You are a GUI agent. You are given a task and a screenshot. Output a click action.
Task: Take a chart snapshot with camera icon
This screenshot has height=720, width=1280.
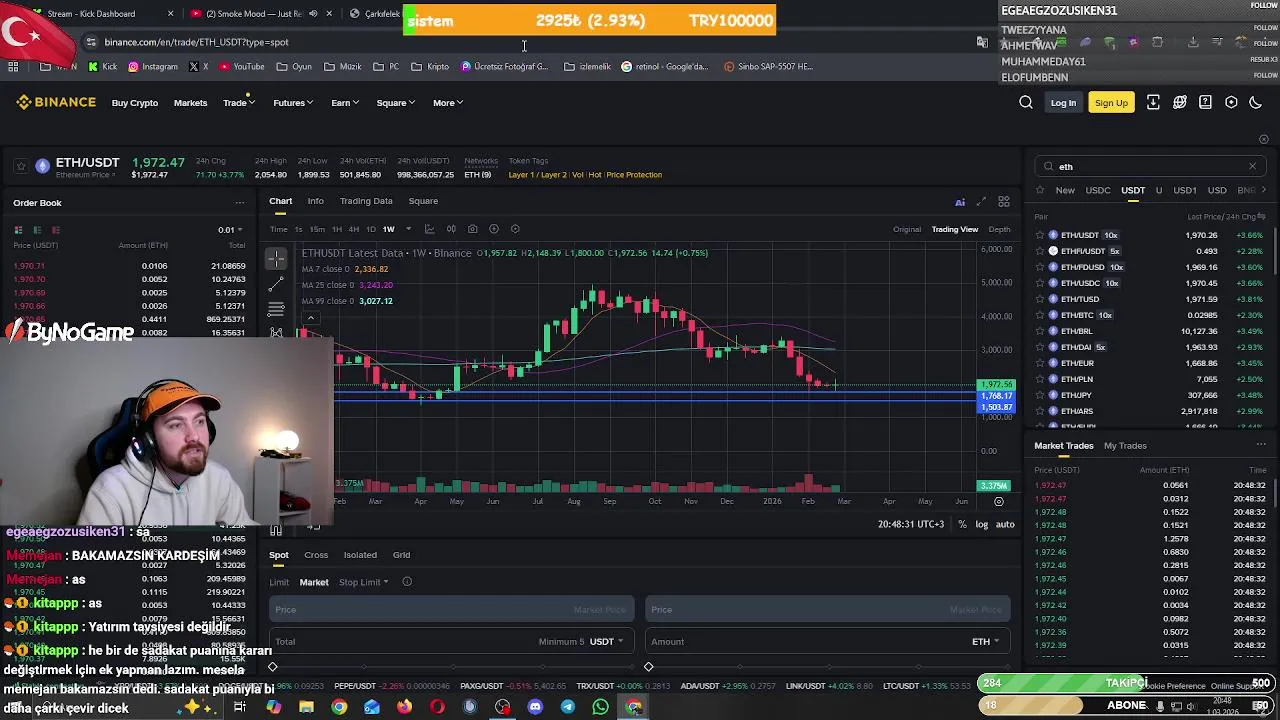[x=472, y=229]
